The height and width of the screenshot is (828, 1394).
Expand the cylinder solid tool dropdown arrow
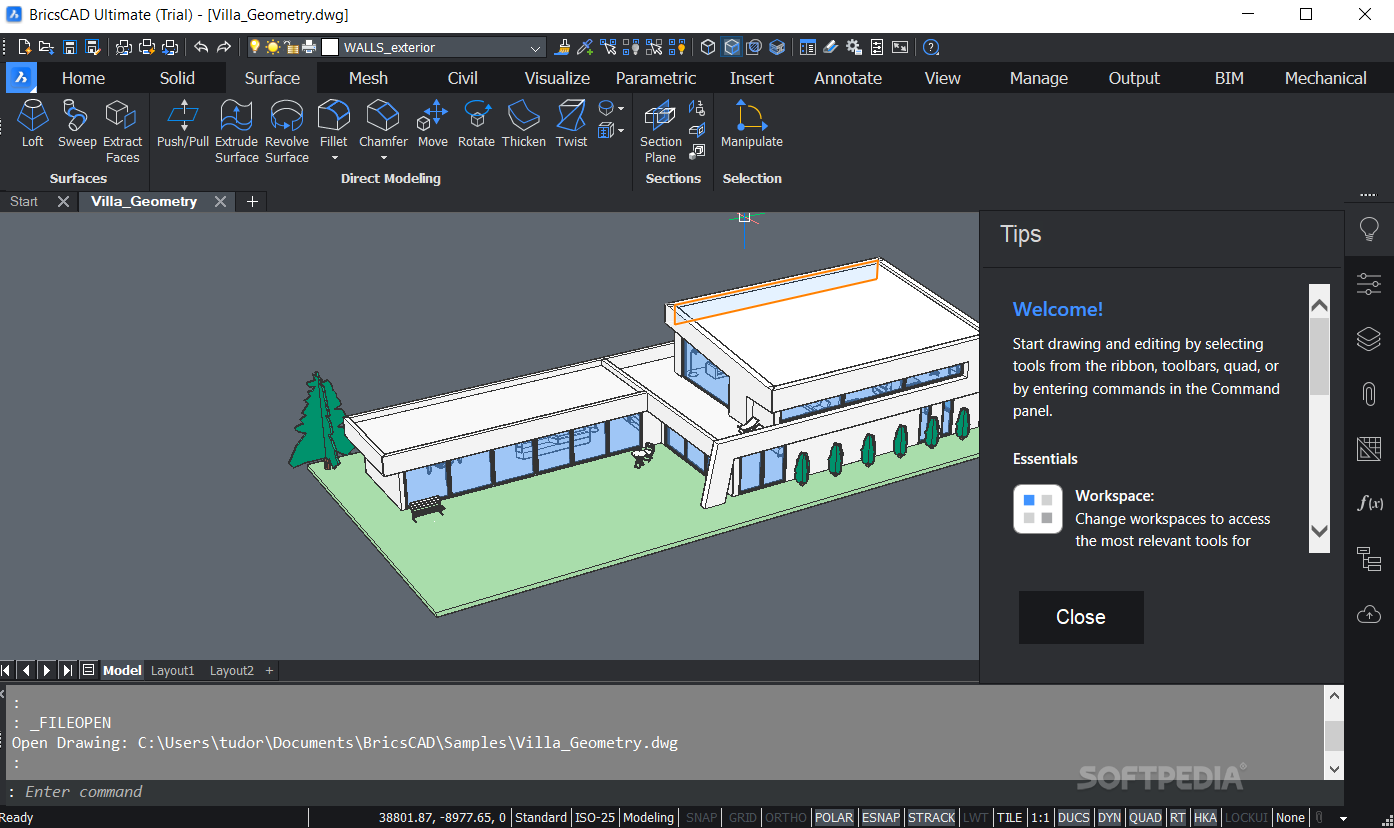[621, 108]
